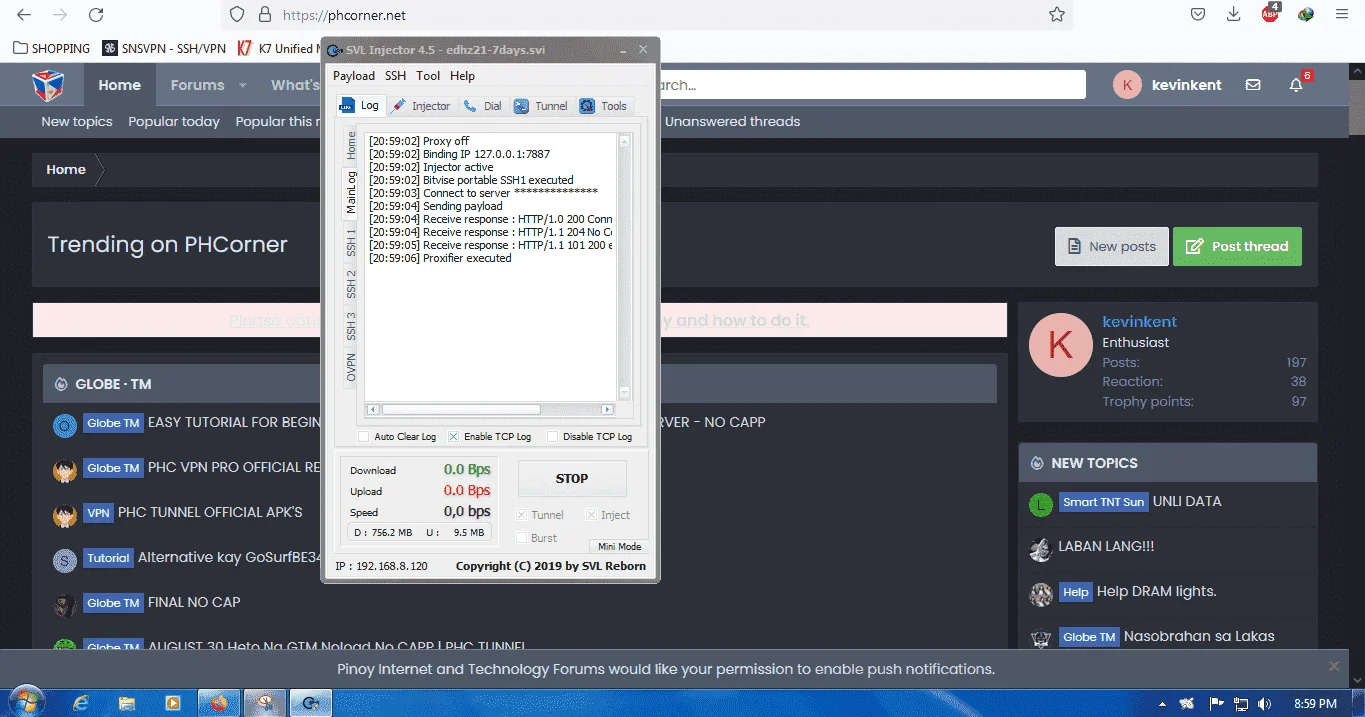Dismiss the push notification banner
This screenshot has width=1365, height=717.
click(1334, 666)
